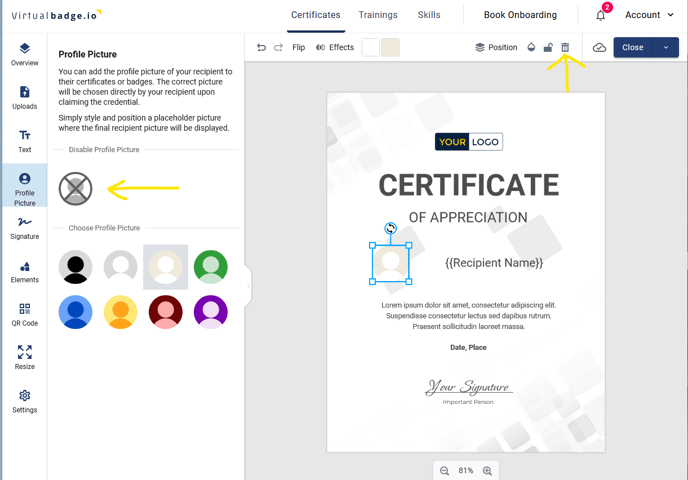Undo the last action

point(262,47)
